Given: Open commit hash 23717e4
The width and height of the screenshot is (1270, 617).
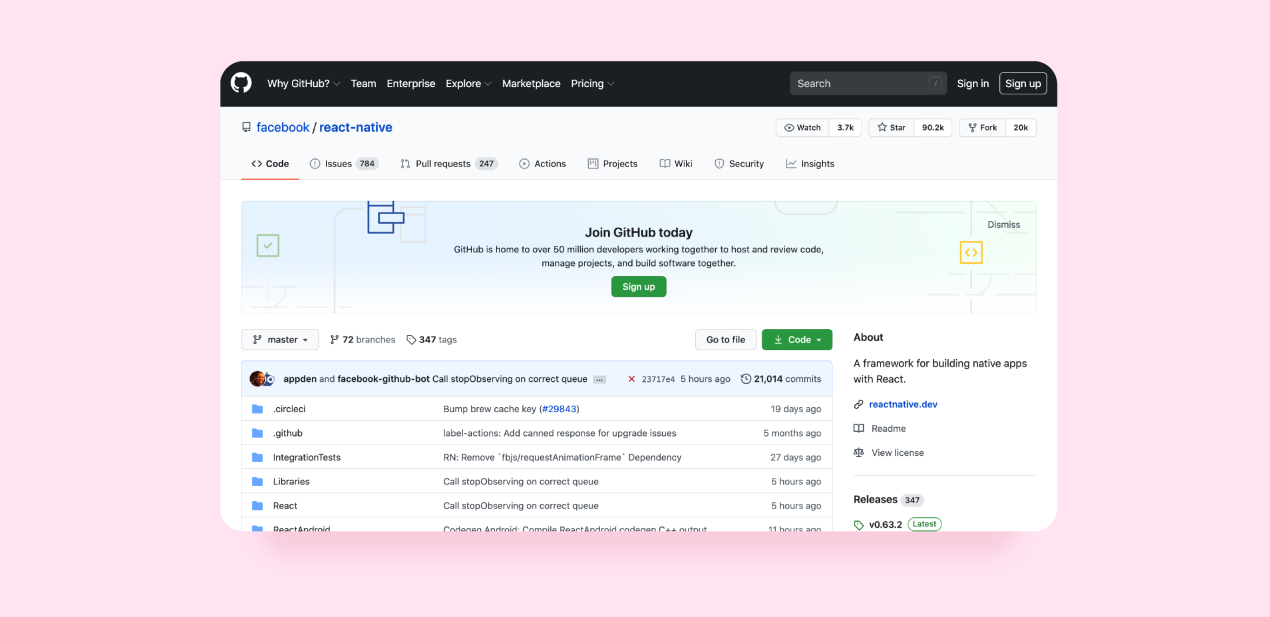Looking at the screenshot, I should 658,379.
